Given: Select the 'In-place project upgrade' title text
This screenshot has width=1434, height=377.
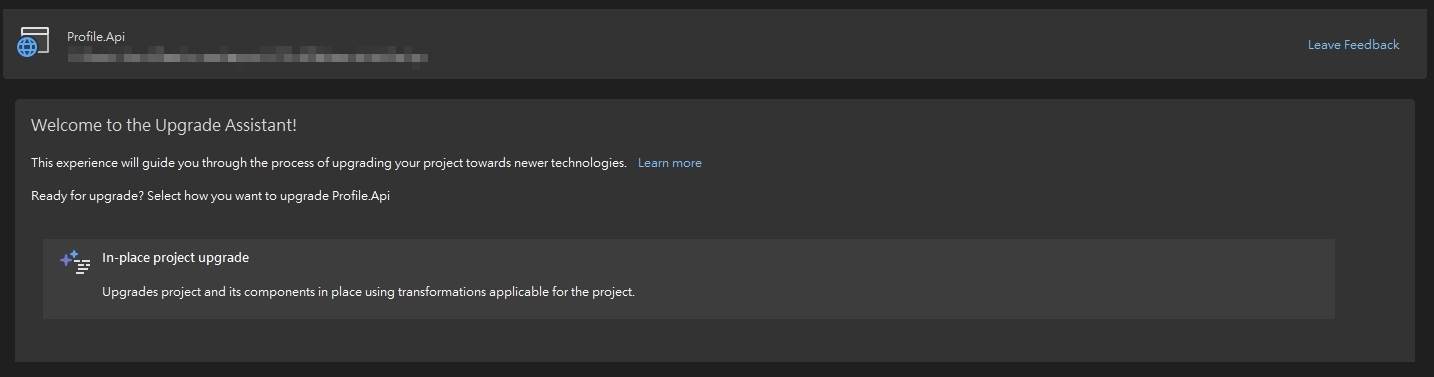Looking at the screenshot, I should 175,257.
